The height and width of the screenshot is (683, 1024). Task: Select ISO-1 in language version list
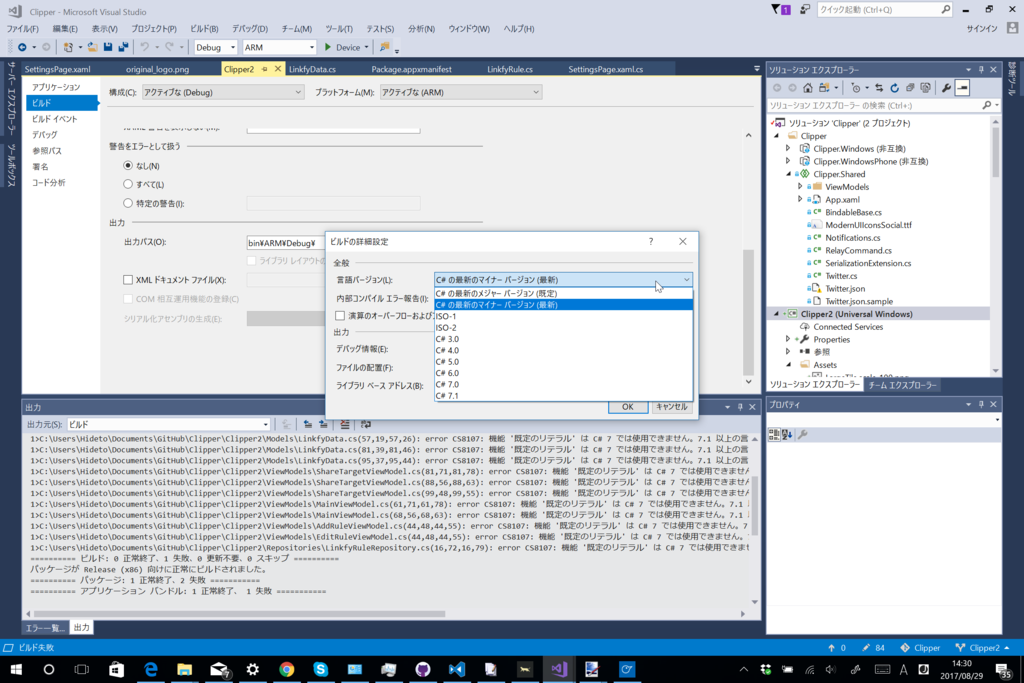(563, 316)
